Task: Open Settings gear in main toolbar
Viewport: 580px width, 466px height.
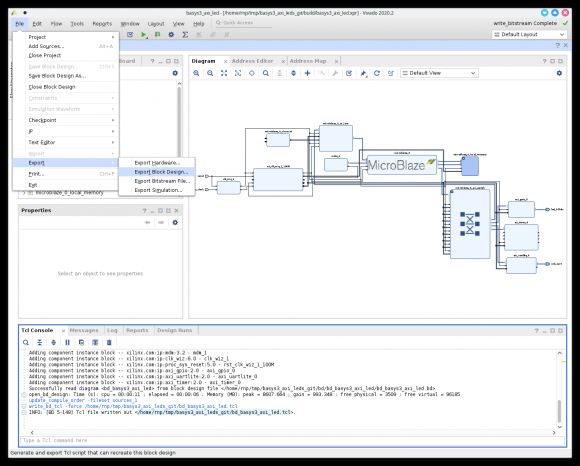Action: point(171,34)
